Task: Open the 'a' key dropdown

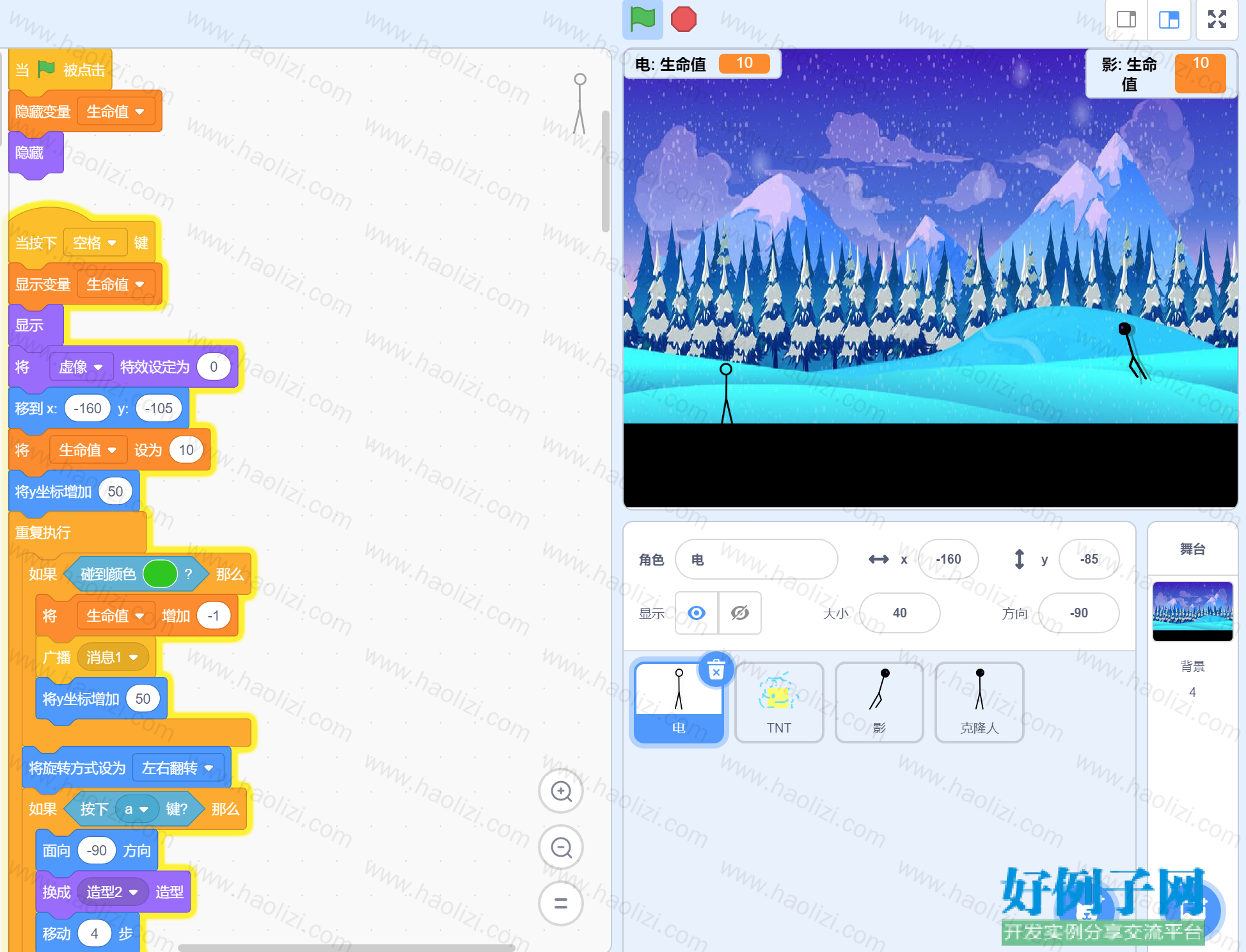Action: [136, 809]
